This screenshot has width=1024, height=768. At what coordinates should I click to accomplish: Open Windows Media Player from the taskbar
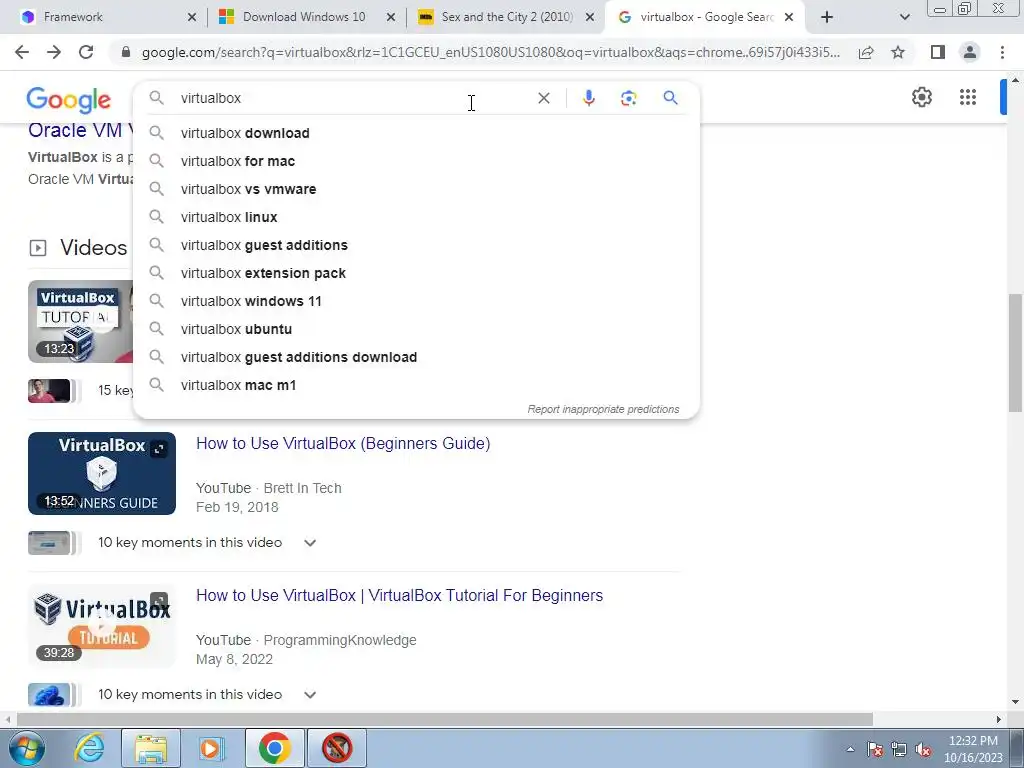[210, 748]
